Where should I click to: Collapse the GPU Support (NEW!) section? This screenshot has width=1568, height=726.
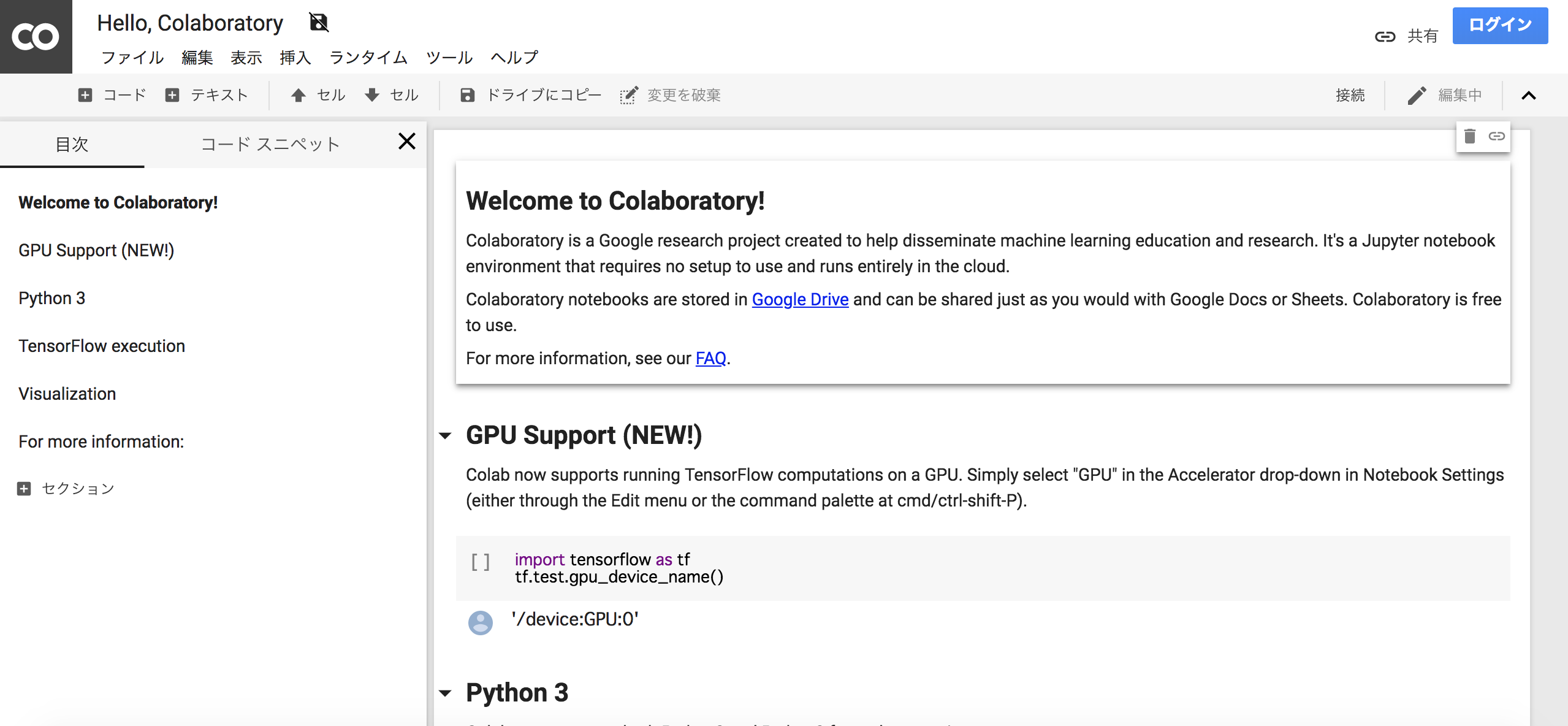(446, 436)
